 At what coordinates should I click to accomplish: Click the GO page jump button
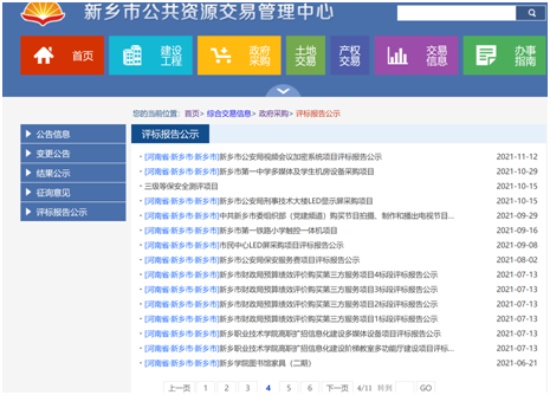pyautogui.click(x=426, y=388)
